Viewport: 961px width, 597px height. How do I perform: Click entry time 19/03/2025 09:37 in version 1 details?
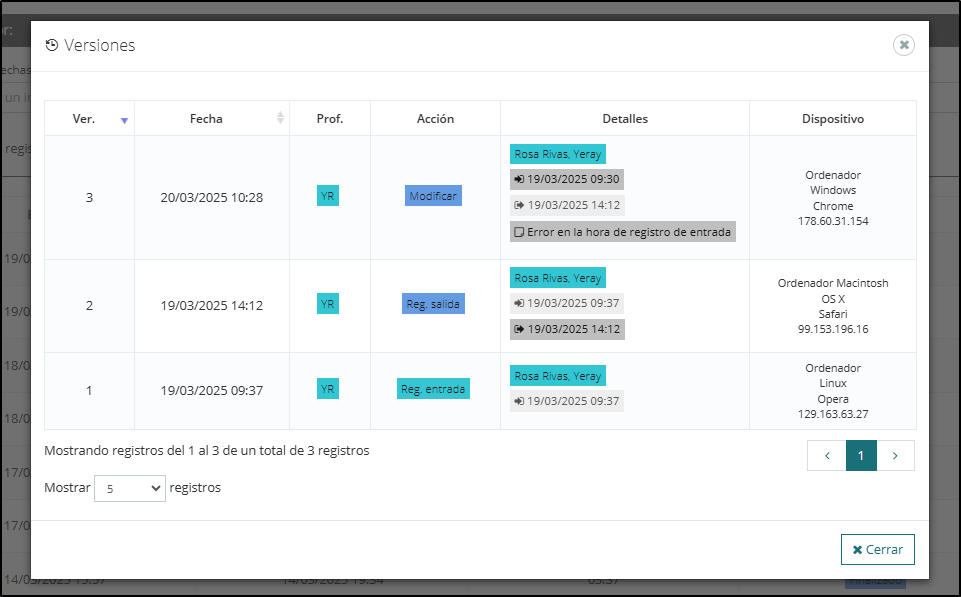point(567,401)
